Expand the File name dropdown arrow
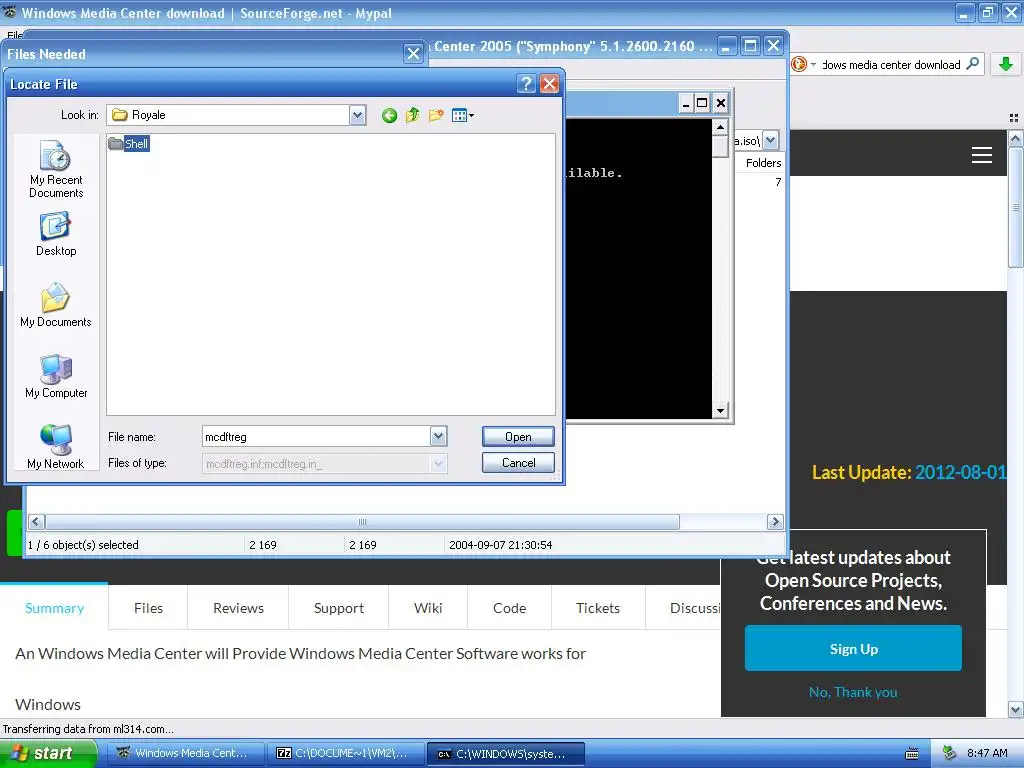This screenshot has height=768, width=1024. pos(439,436)
